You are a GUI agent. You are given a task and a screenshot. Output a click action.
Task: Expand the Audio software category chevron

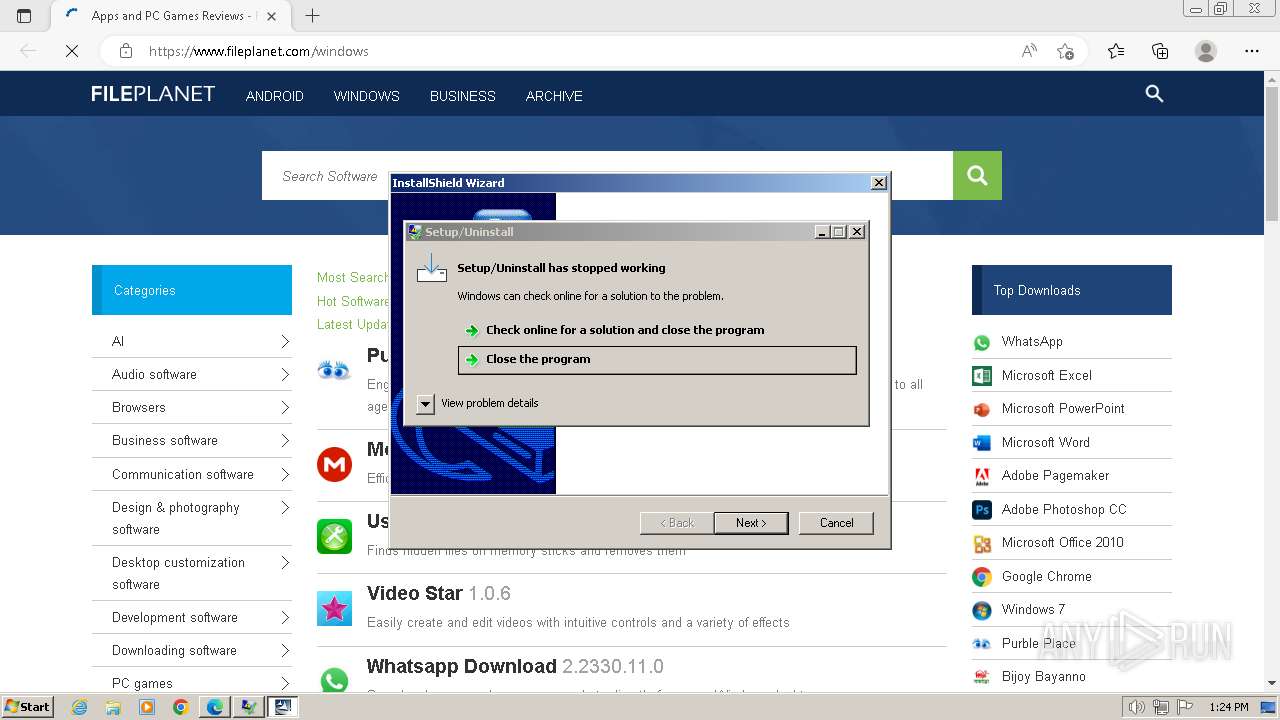pyautogui.click(x=285, y=375)
